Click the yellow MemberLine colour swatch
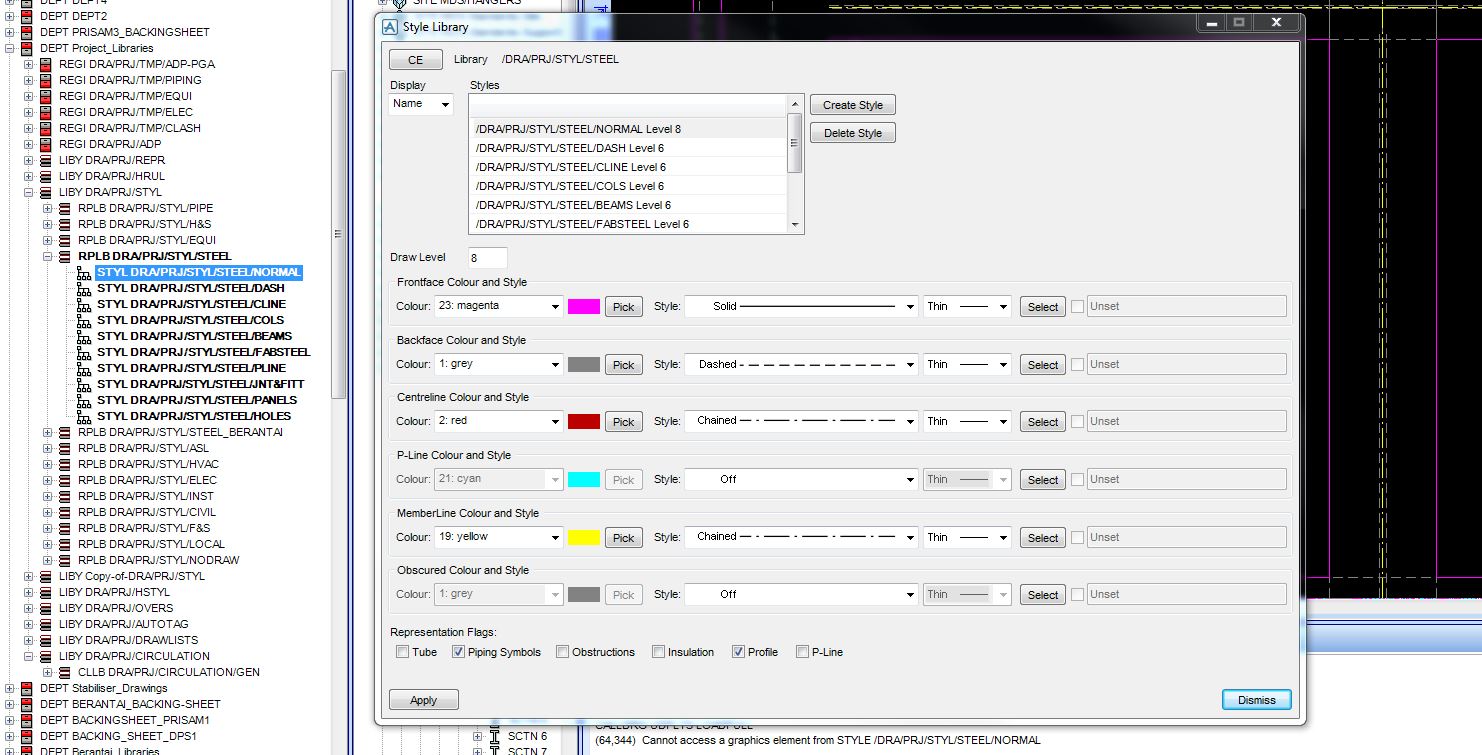The image size is (1482, 755). (584, 537)
